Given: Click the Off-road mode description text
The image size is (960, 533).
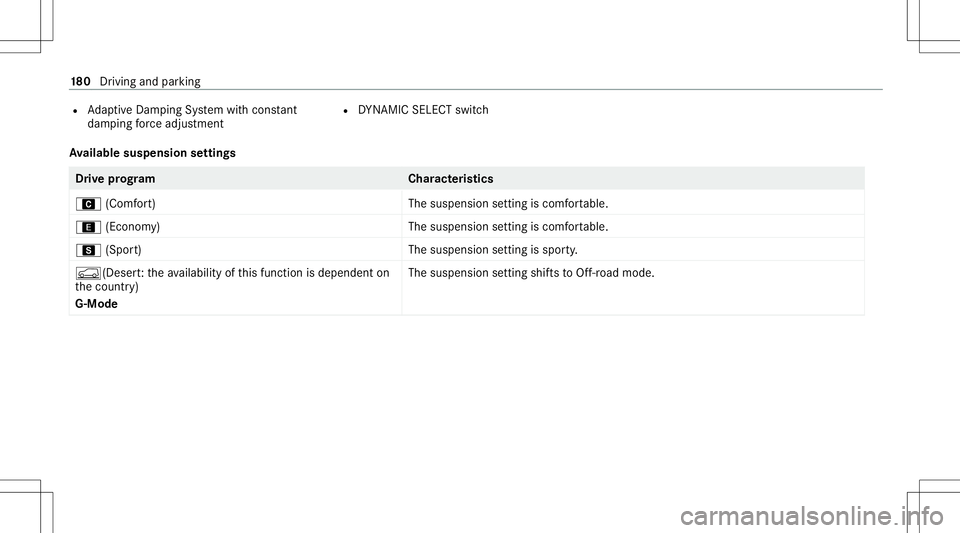Looking at the screenshot, I should click(531, 273).
